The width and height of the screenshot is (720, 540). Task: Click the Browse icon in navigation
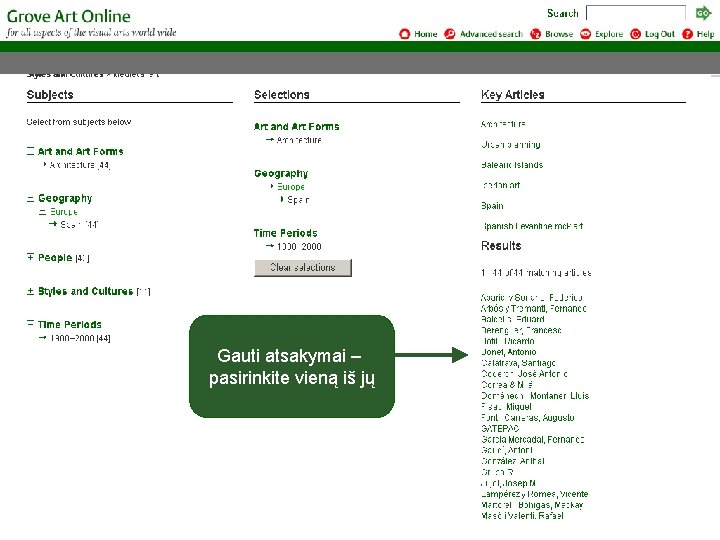pos(535,34)
